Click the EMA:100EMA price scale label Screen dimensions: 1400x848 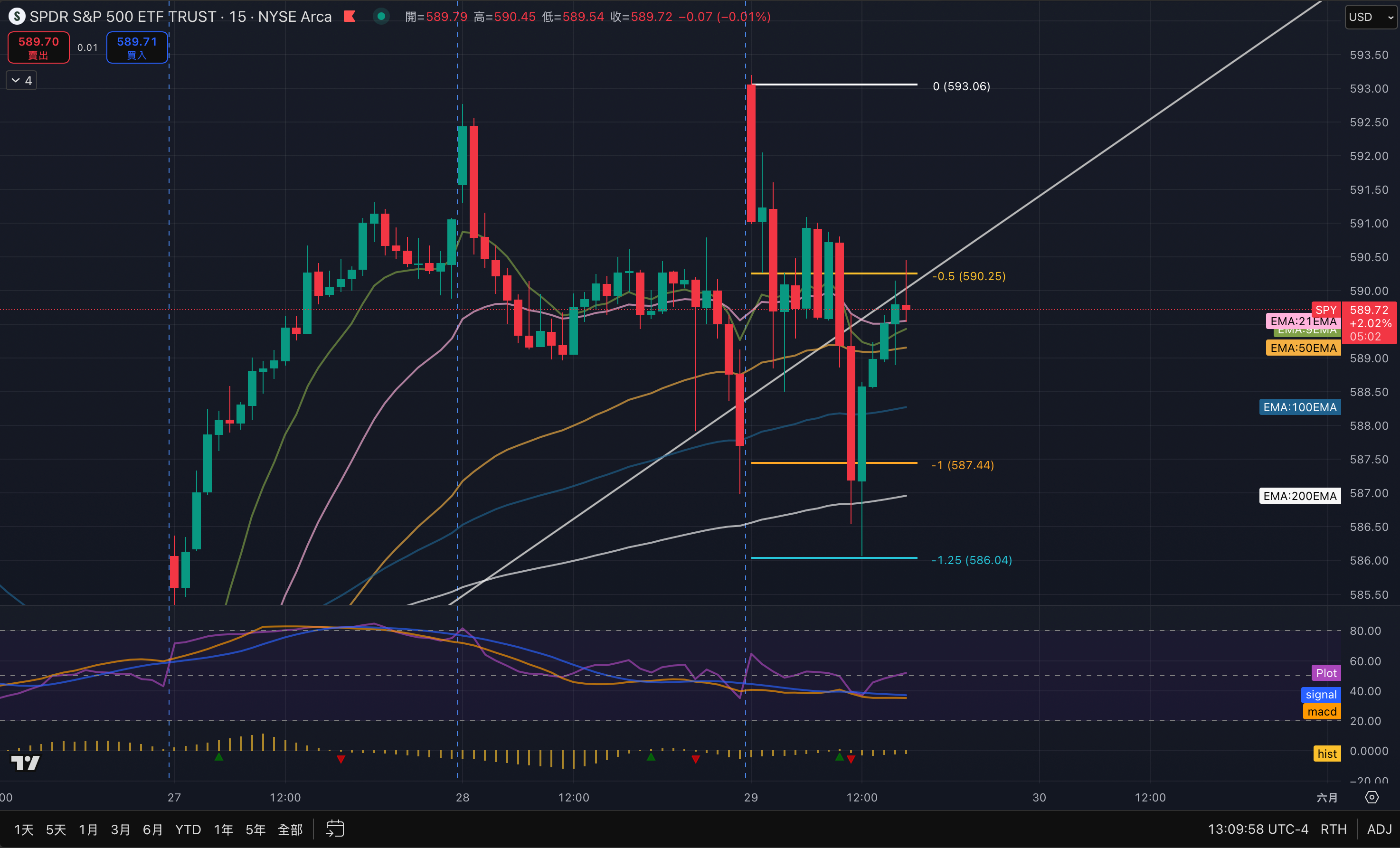[x=1299, y=407]
